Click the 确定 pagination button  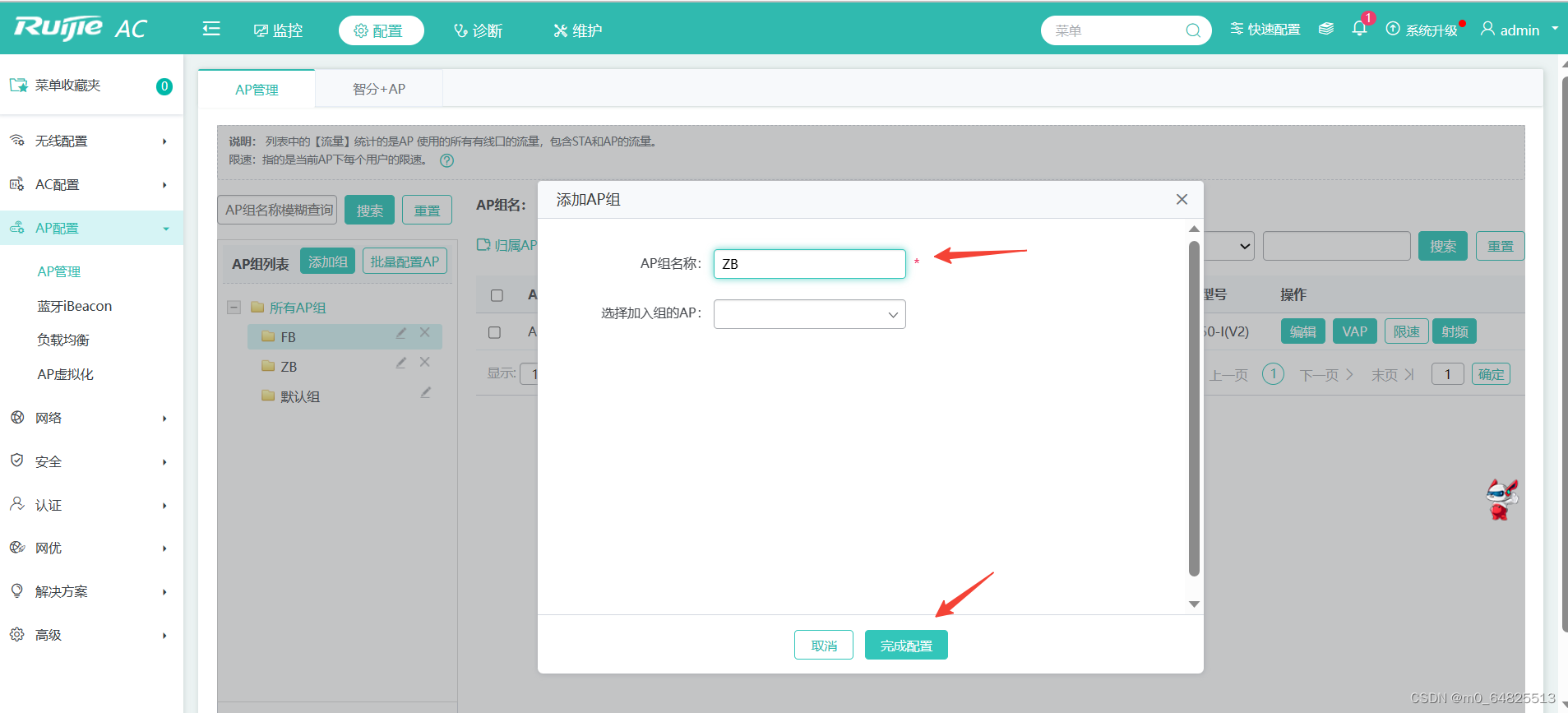[x=1491, y=374]
